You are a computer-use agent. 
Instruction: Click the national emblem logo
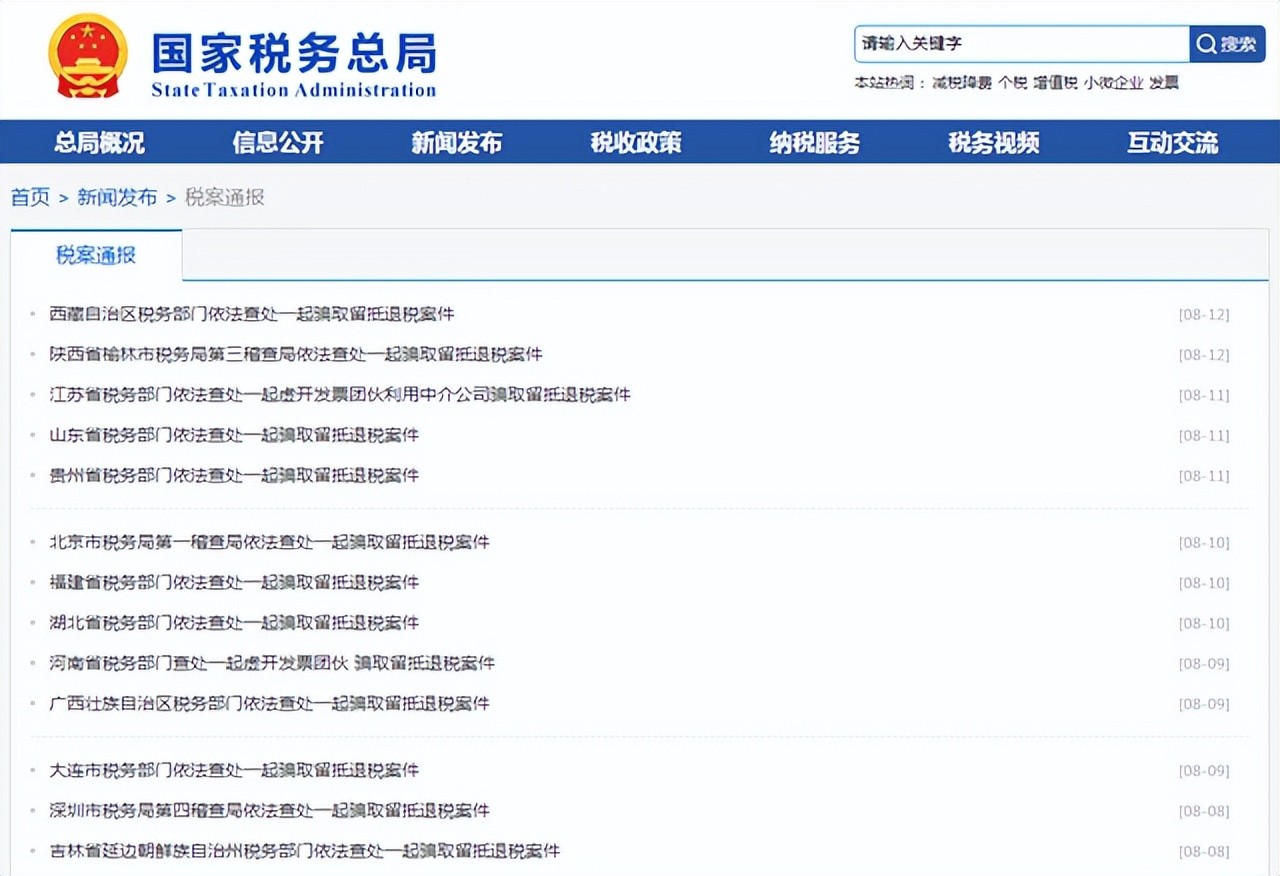(x=88, y=56)
